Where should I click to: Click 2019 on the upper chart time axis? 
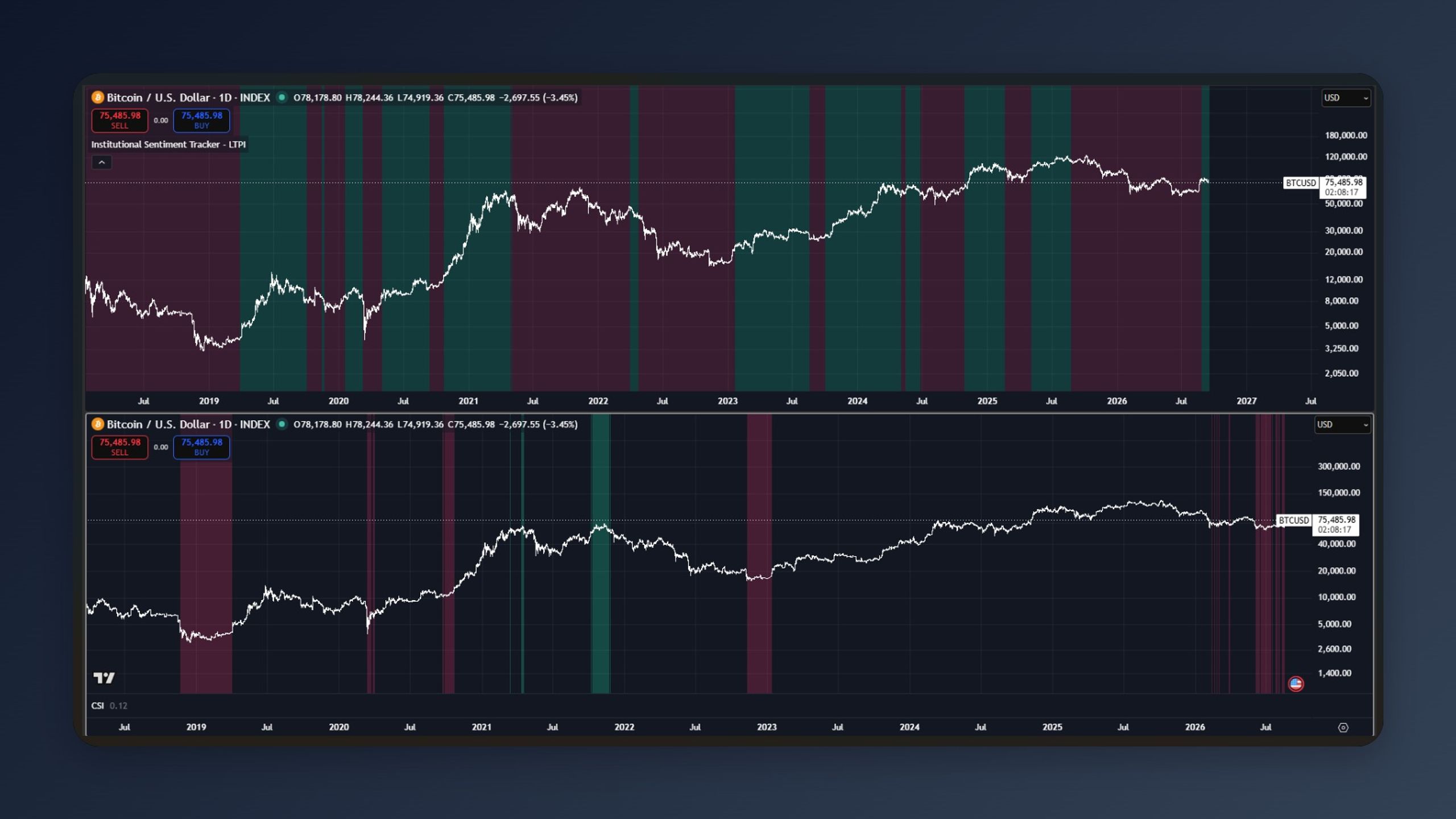point(209,401)
